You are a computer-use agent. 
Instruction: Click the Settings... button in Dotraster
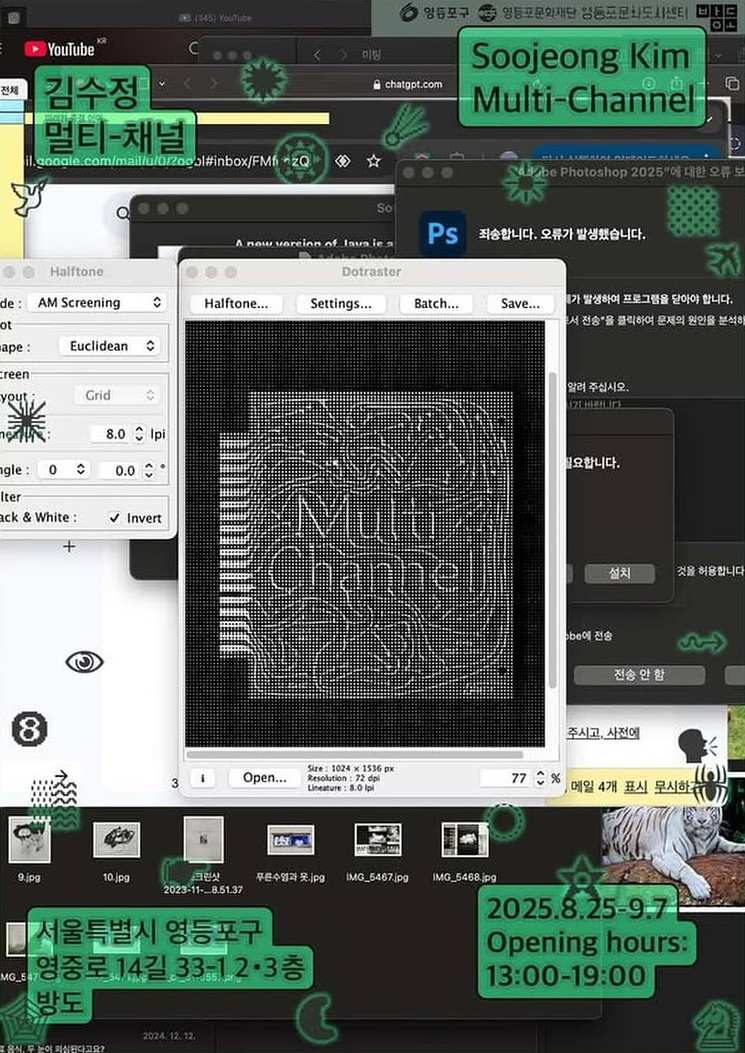pos(341,304)
